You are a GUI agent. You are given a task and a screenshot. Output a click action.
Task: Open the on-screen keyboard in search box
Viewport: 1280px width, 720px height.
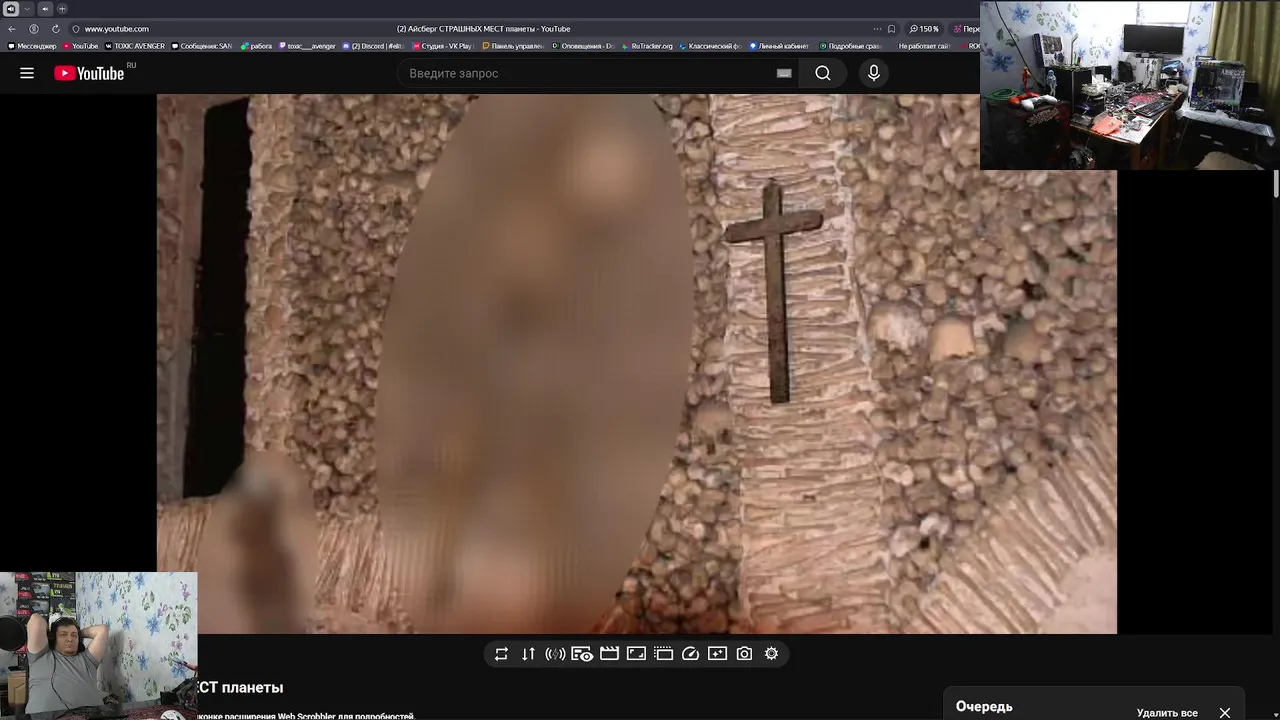tap(784, 73)
